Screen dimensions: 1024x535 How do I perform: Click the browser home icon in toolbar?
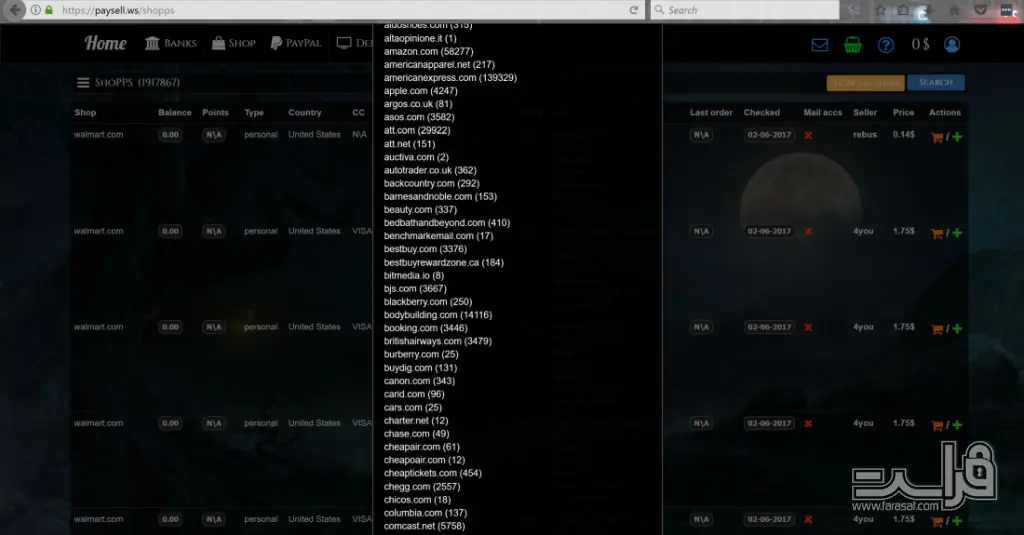[954, 10]
